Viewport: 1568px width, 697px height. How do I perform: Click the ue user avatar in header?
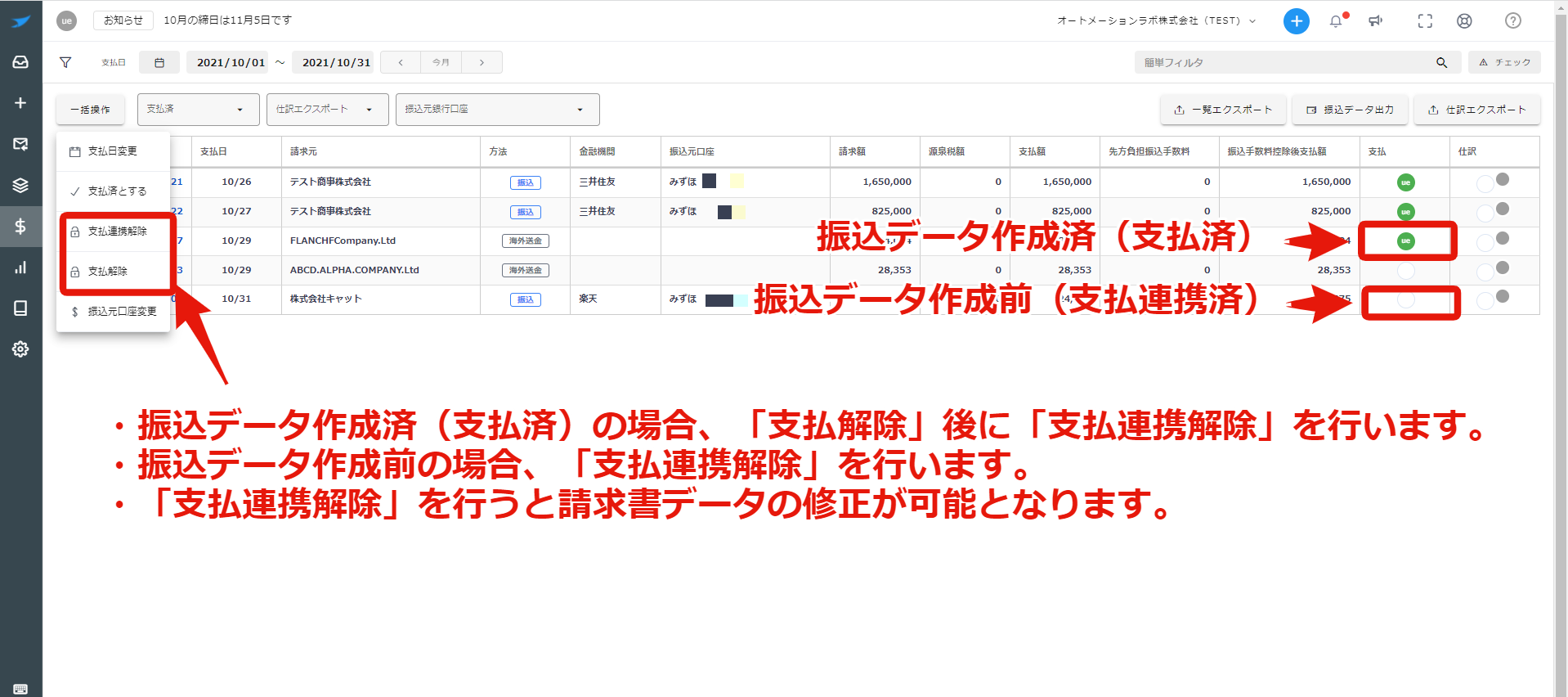pyautogui.click(x=67, y=20)
